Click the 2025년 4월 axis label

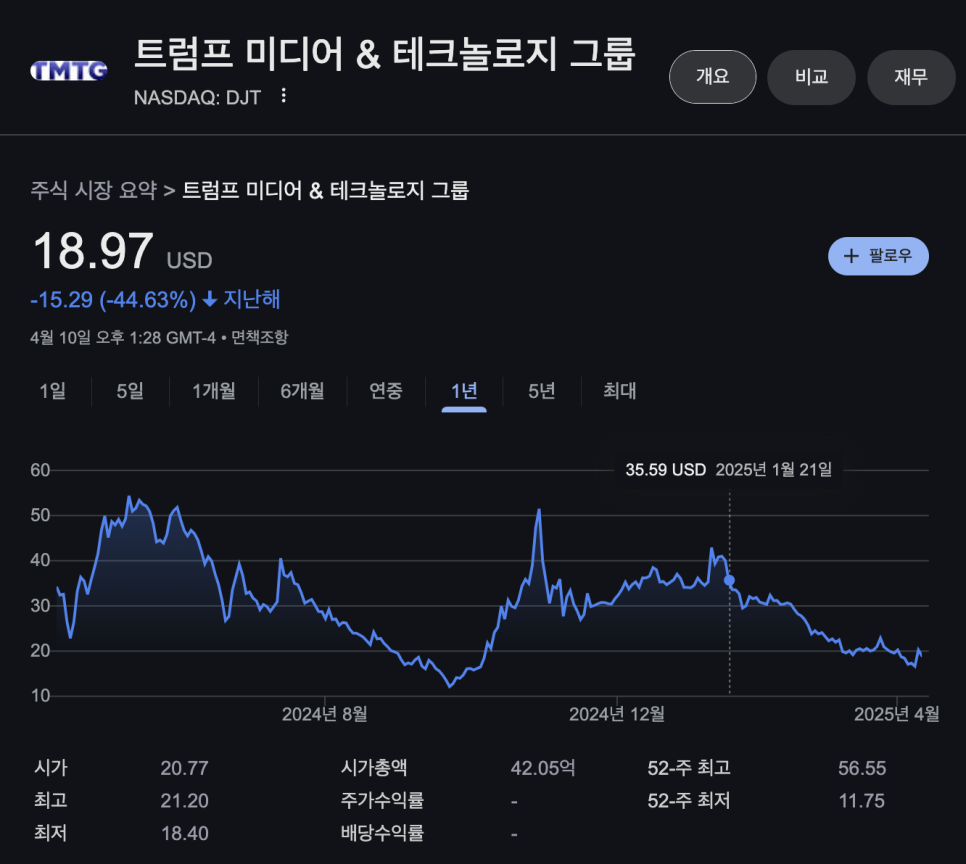click(x=896, y=714)
